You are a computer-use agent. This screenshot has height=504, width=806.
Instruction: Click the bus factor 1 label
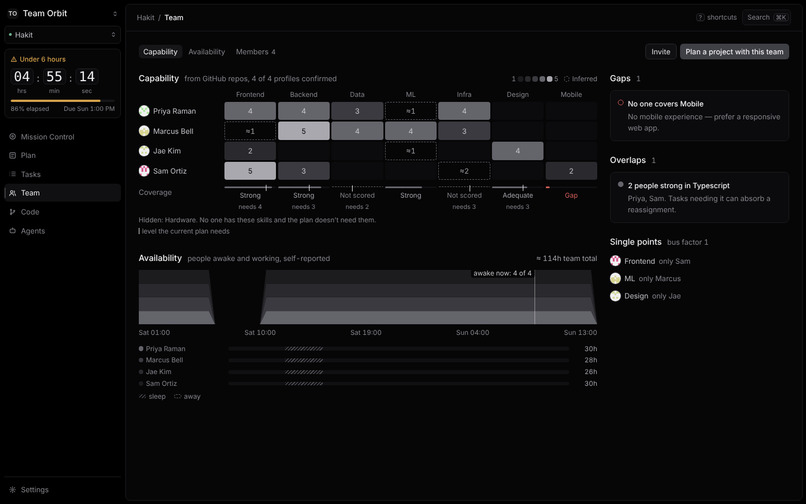pos(687,242)
